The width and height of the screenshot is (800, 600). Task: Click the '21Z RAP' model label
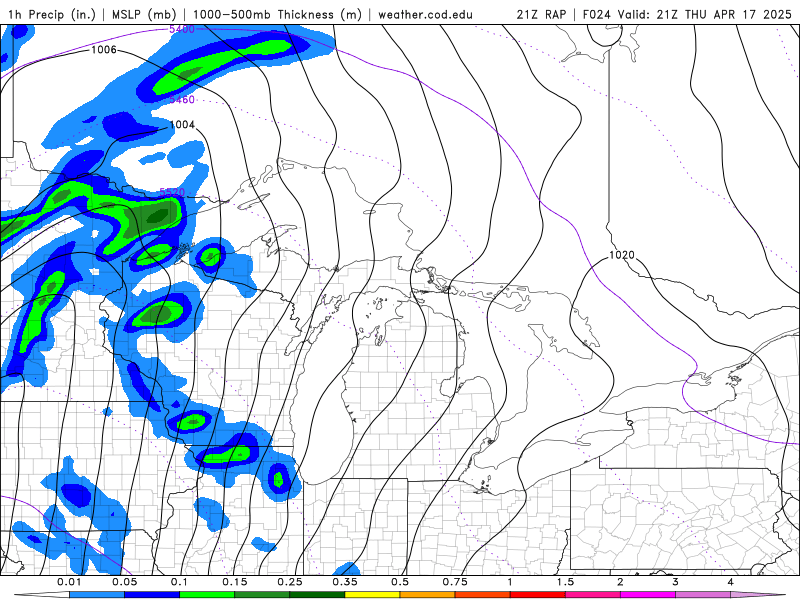pyautogui.click(x=541, y=14)
